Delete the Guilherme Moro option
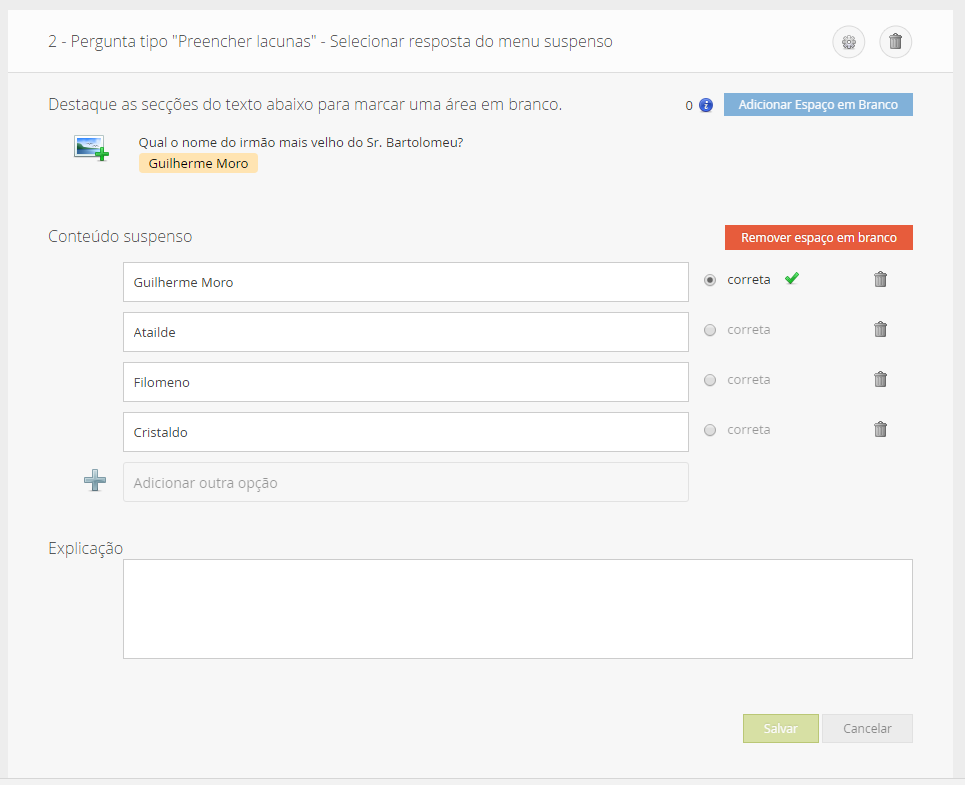This screenshot has width=965, height=785. [x=880, y=280]
